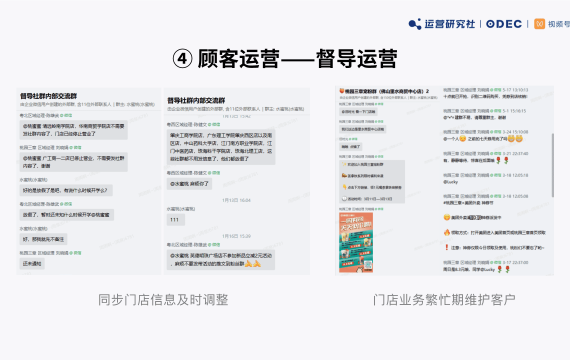Click the first 督导社群内部交流群 chat title

click(48, 96)
